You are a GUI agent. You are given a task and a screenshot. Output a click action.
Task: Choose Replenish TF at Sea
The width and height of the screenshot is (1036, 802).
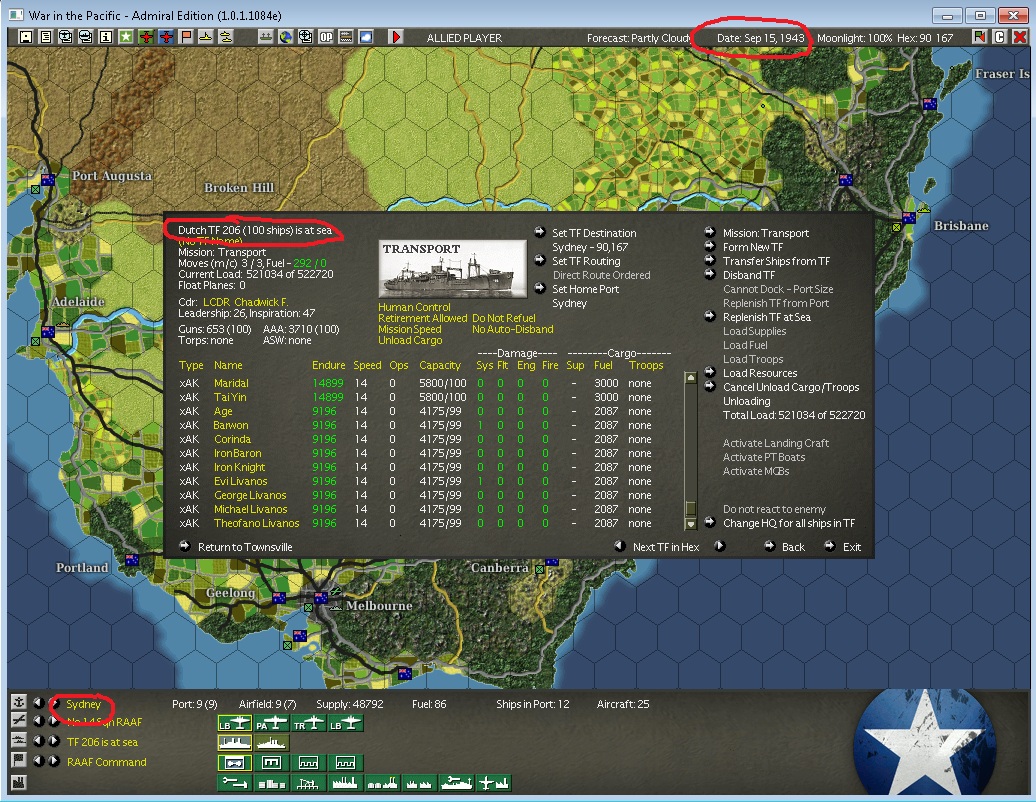point(767,317)
